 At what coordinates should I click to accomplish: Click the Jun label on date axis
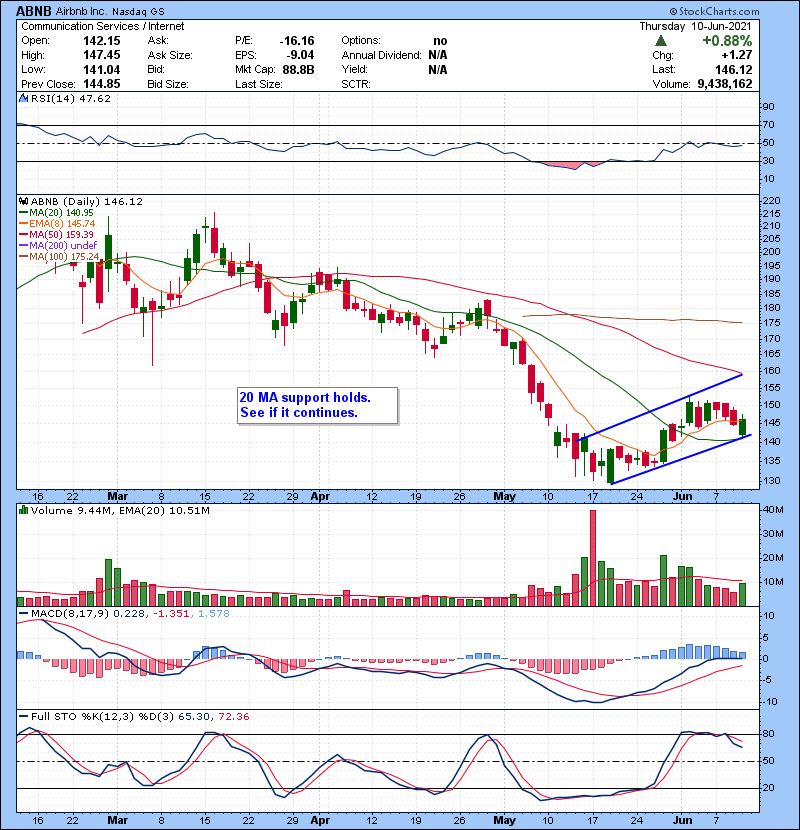point(682,495)
